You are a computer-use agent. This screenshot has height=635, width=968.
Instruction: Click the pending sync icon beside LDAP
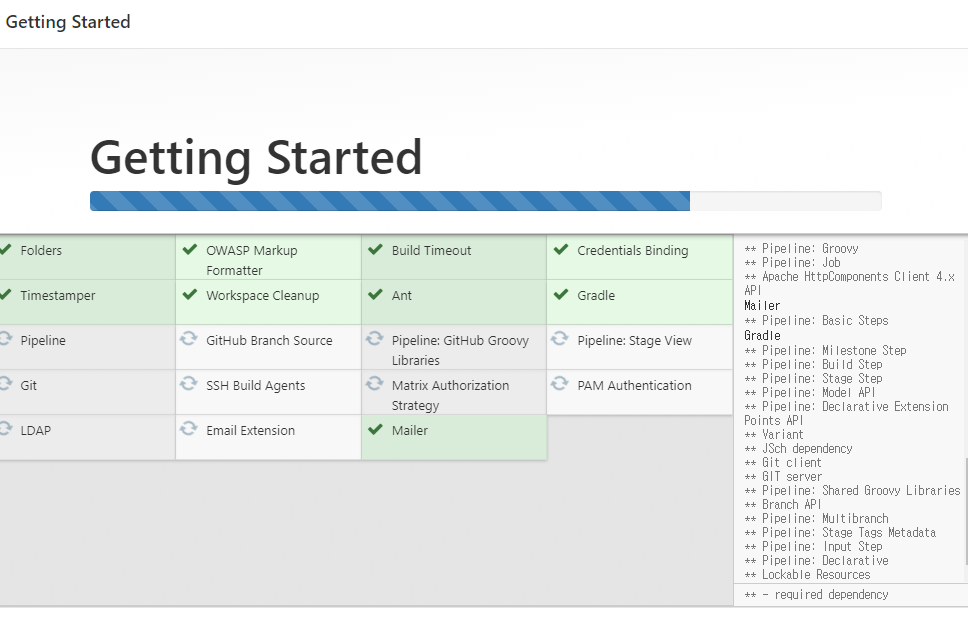point(6,429)
